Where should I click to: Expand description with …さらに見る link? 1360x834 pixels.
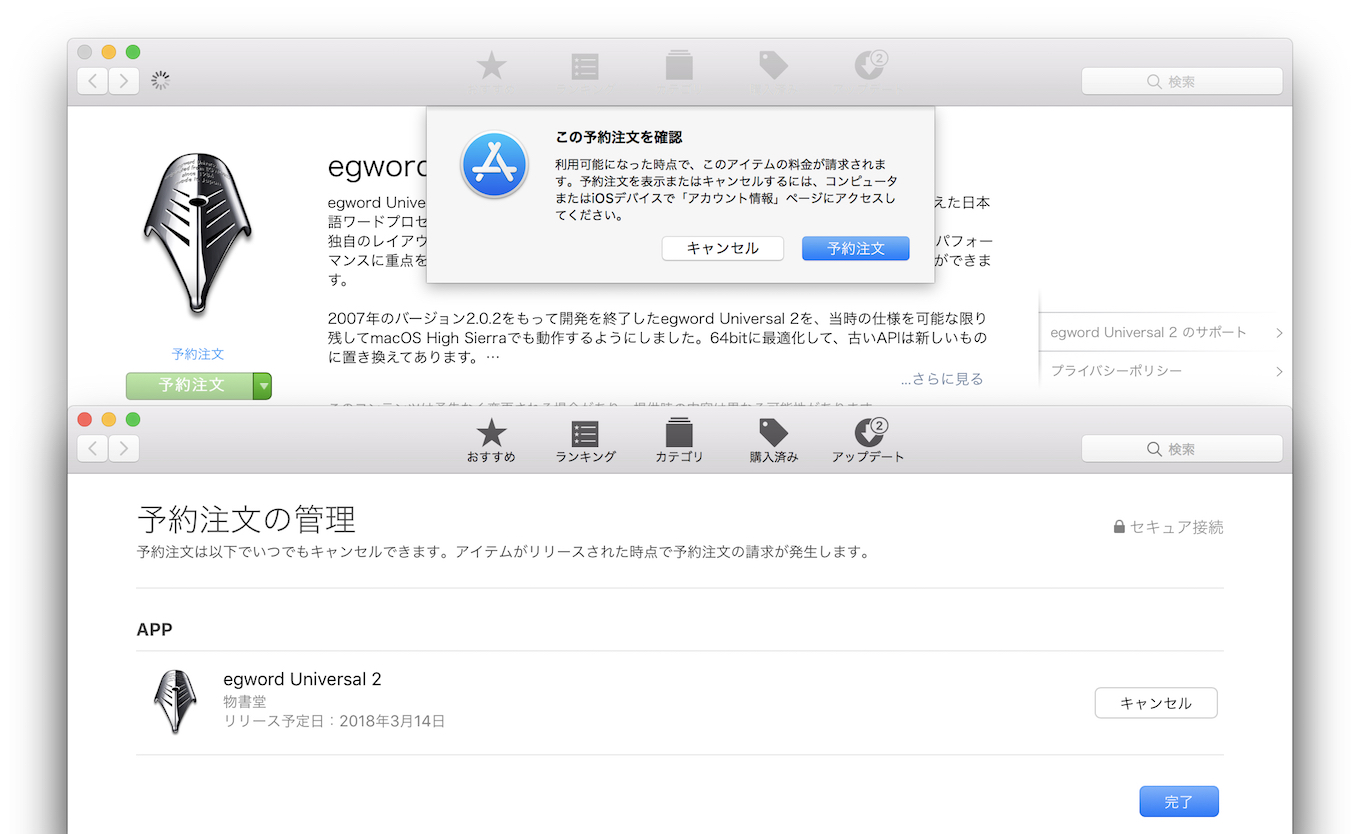click(941, 379)
